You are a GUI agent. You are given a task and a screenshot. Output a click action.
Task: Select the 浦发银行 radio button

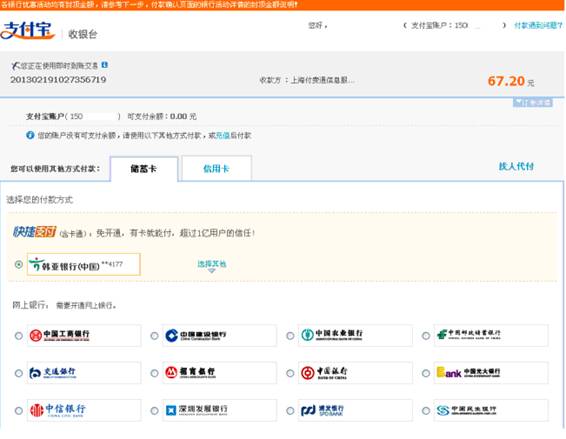coord(290,411)
